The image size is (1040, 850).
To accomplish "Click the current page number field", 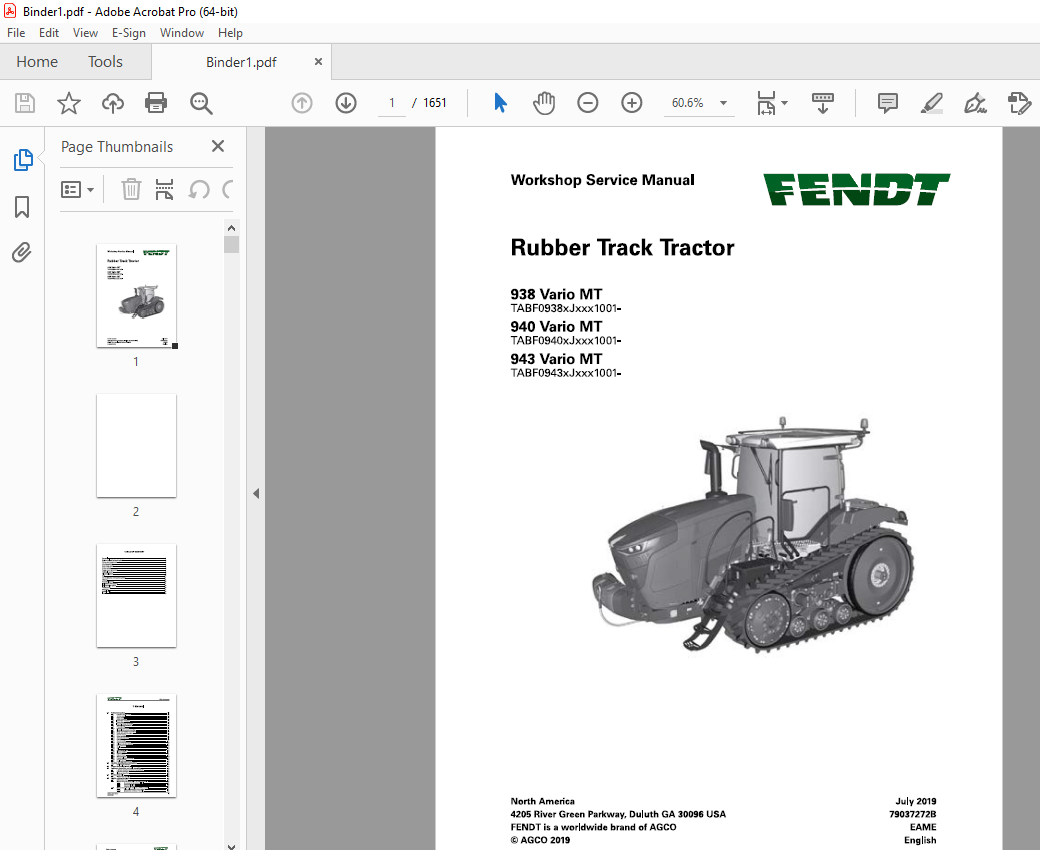I will (391, 103).
